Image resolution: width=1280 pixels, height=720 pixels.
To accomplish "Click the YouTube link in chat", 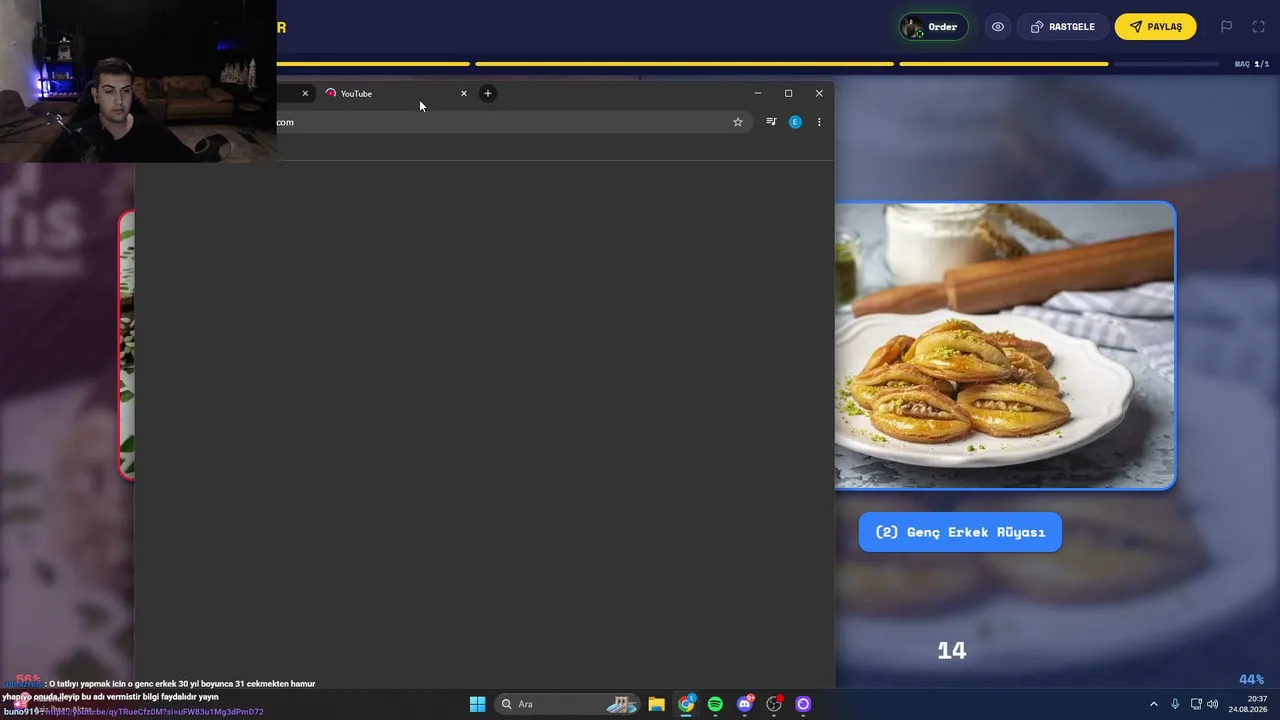I will coord(152,712).
